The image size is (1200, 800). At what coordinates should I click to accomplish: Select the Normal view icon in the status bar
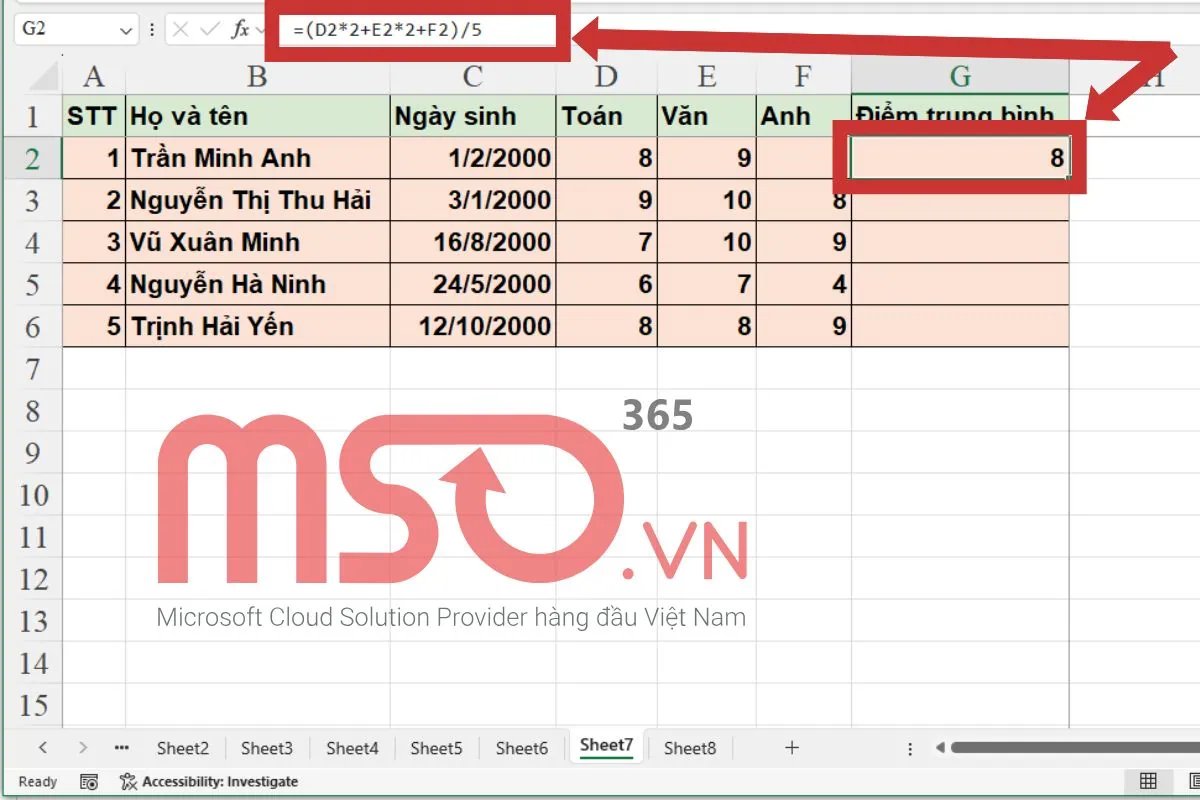(1146, 782)
